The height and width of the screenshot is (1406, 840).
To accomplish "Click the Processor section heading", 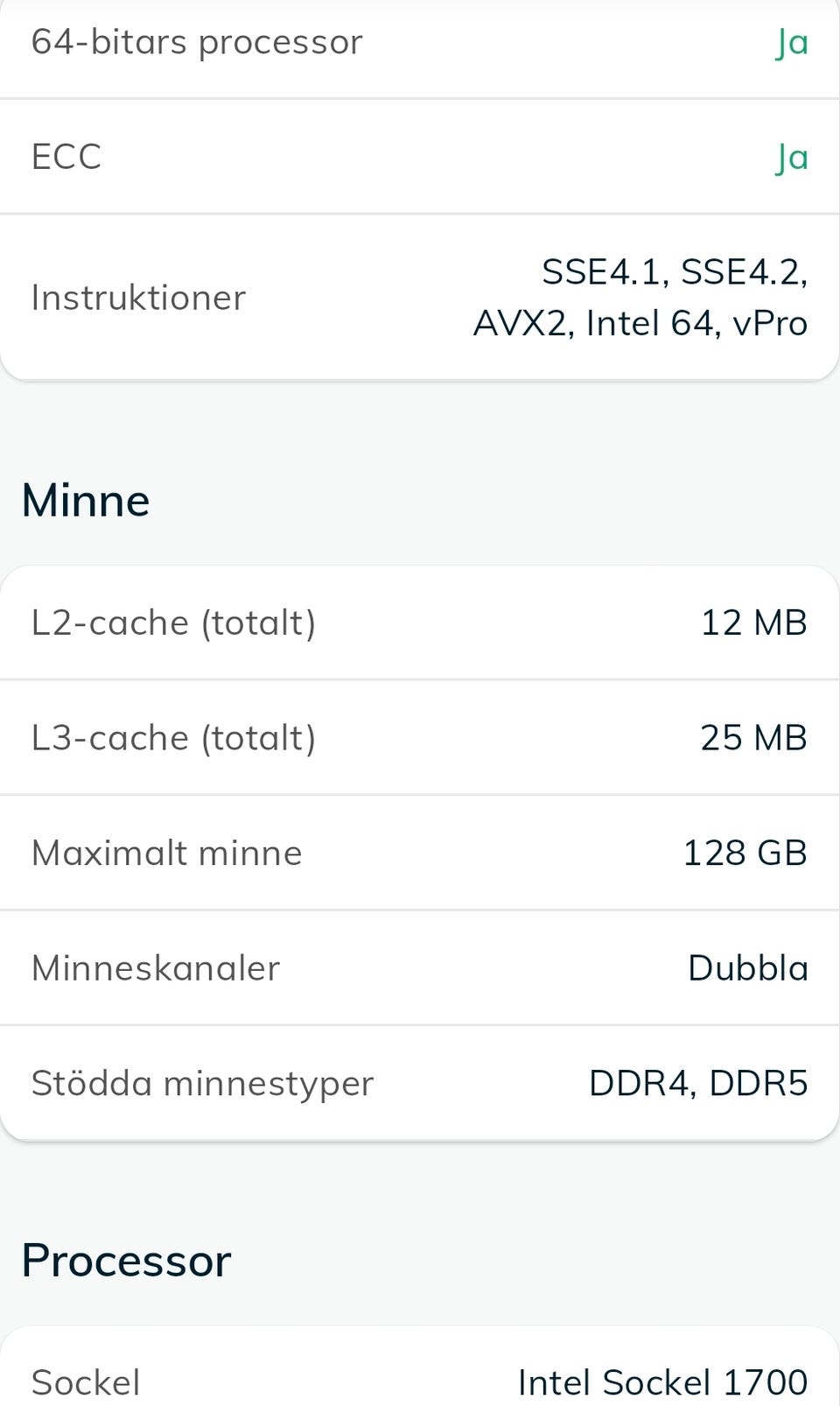I will point(127,1261).
